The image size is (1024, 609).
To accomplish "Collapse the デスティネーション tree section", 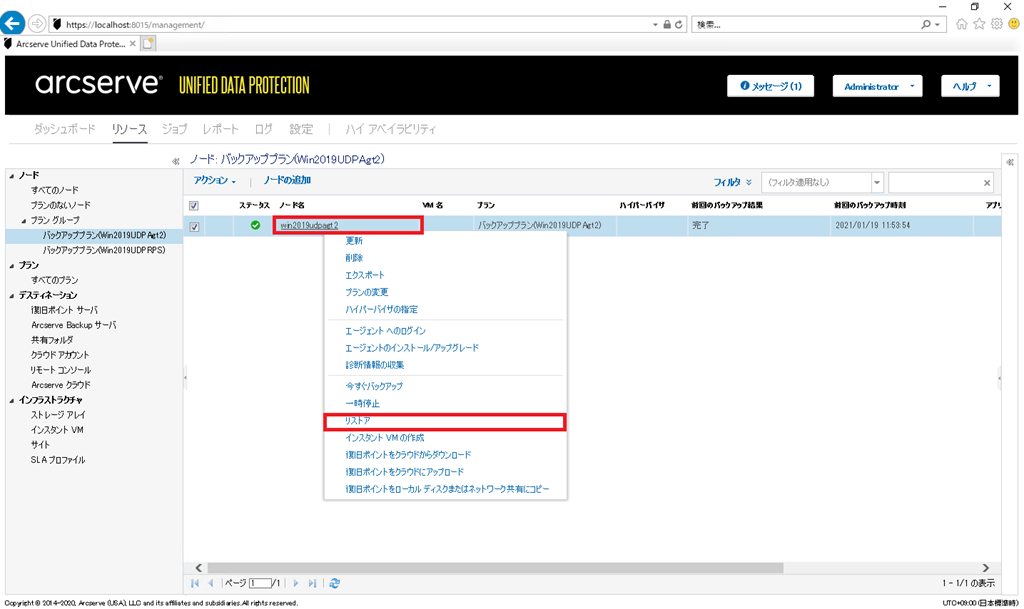I will pyautogui.click(x=12, y=296).
